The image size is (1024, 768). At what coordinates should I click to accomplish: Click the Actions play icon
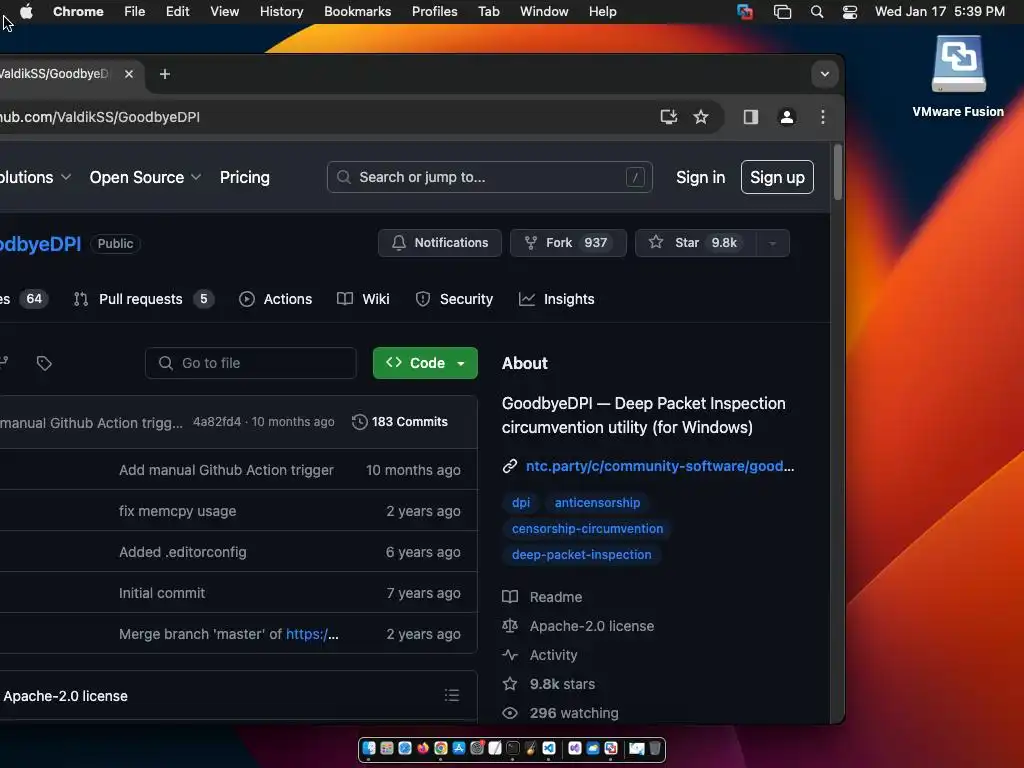click(x=247, y=299)
